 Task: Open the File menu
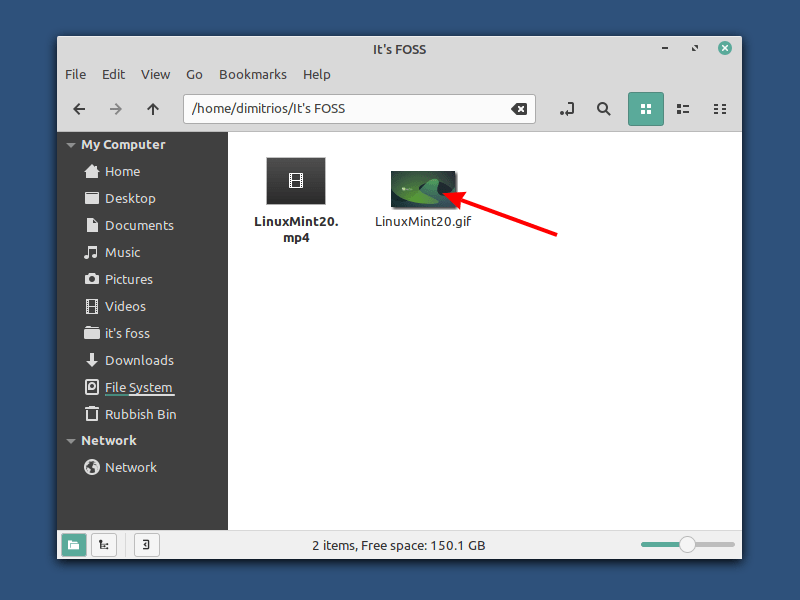(x=76, y=74)
